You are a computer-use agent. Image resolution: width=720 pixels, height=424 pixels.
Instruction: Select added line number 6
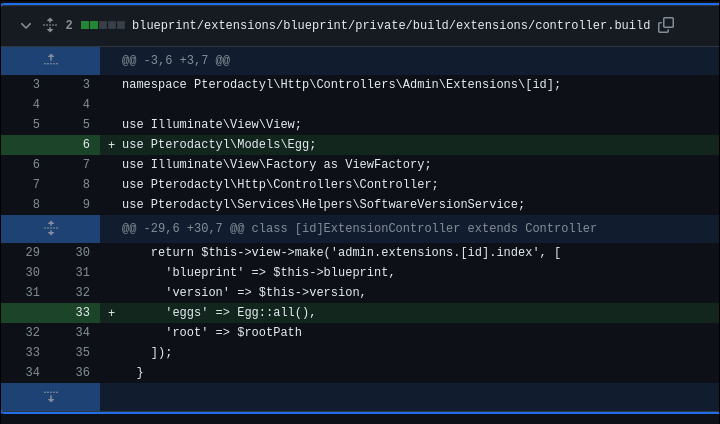(x=86, y=144)
